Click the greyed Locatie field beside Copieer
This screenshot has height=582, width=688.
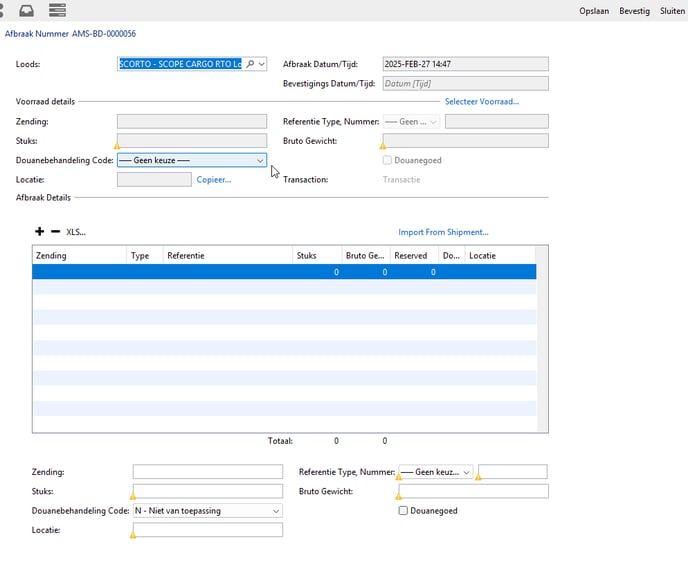click(x=154, y=180)
